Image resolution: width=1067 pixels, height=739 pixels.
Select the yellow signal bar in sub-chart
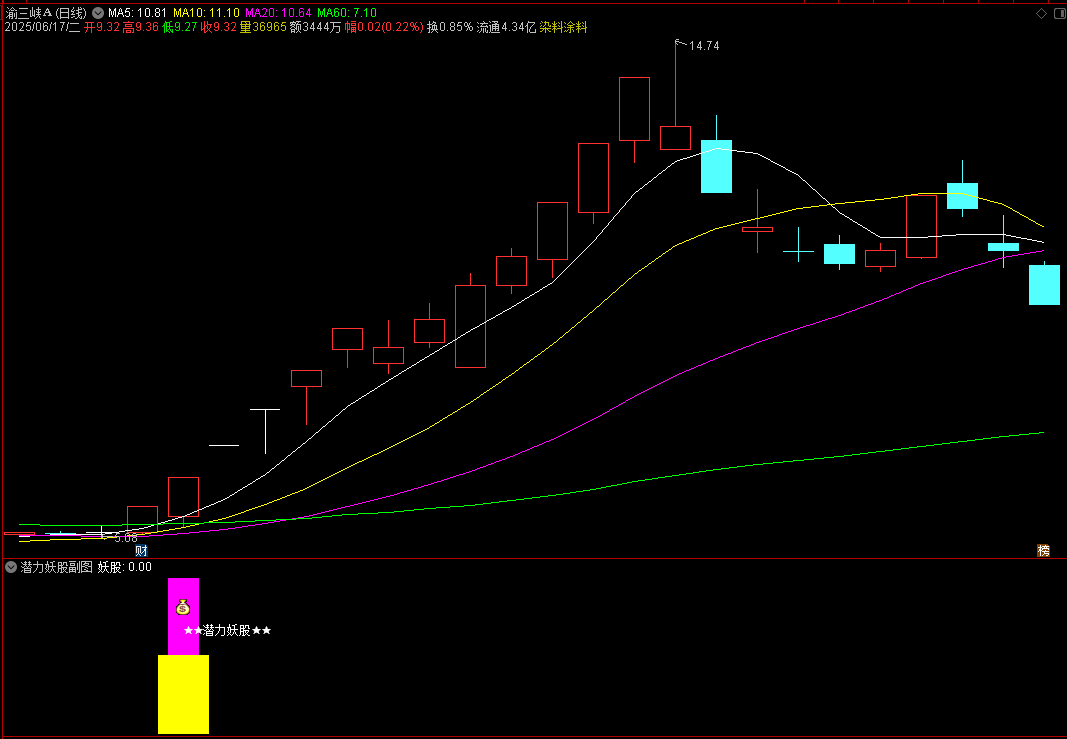(184, 694)
